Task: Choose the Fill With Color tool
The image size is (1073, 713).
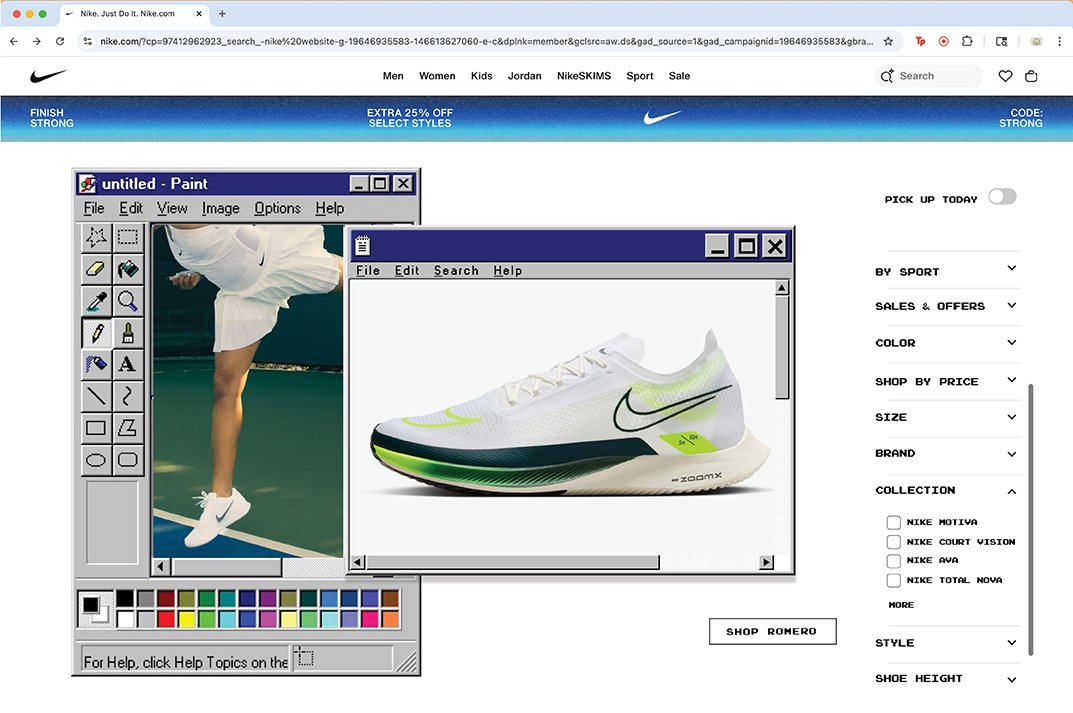Action: pos(127,268)
